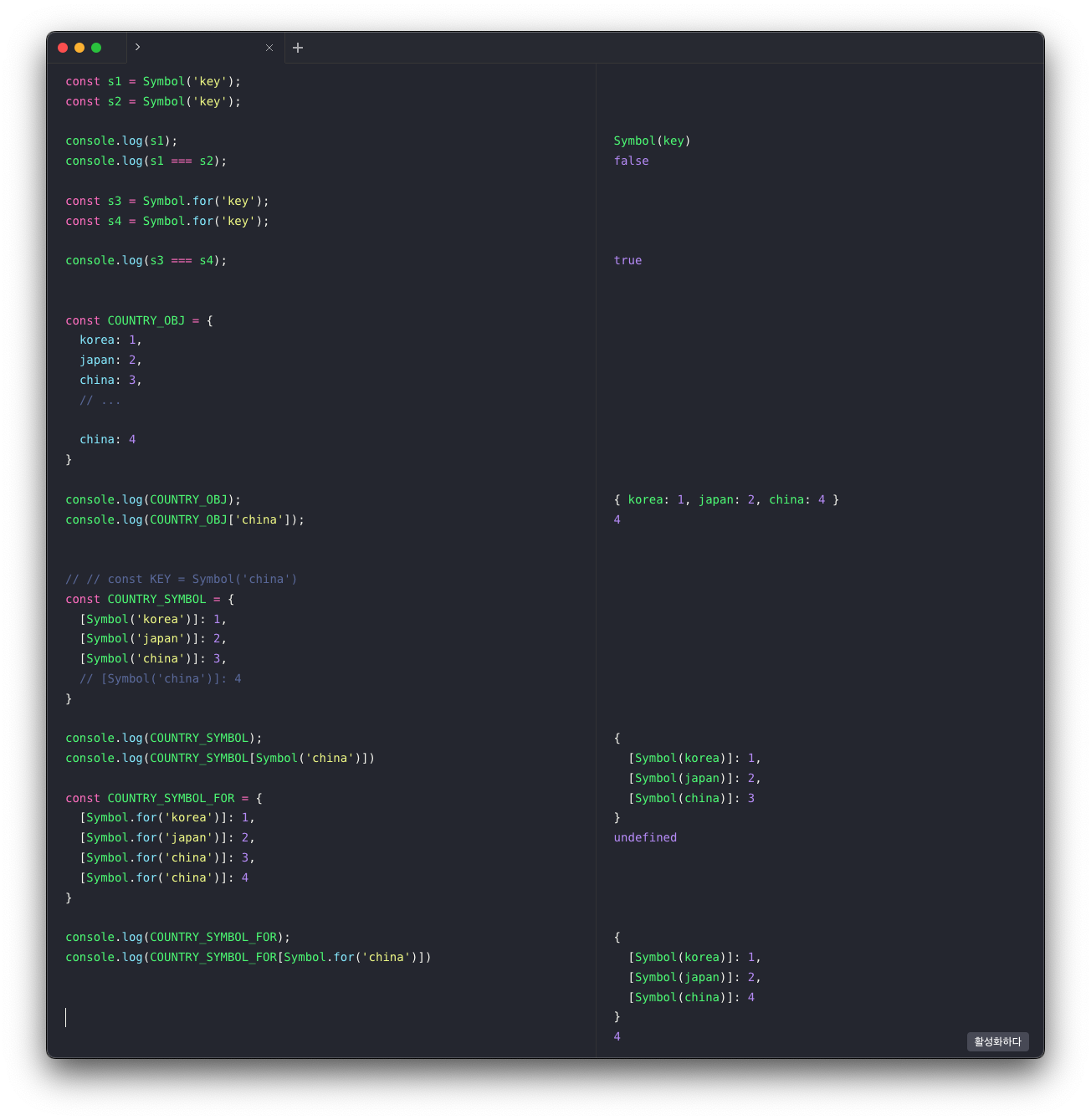Click the line "console.log(COUNTRY_OBJ['china']);"

click(185, 519)
